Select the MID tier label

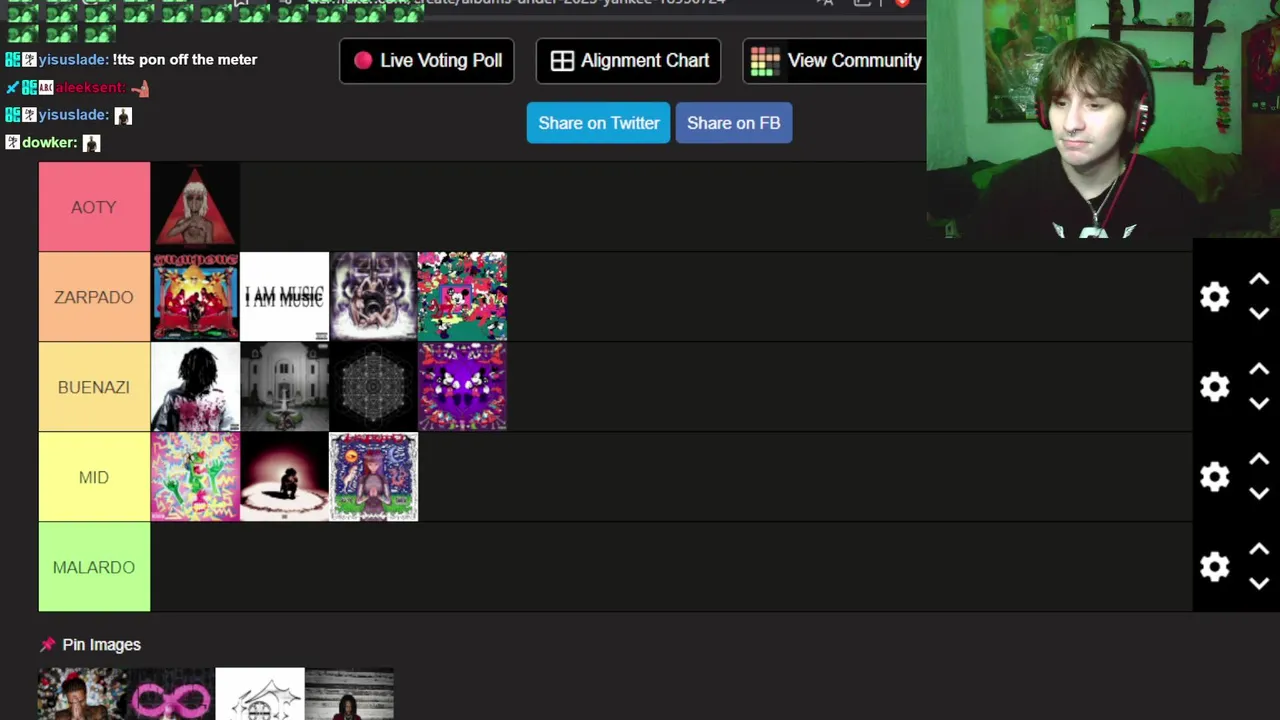click(94, 477)
